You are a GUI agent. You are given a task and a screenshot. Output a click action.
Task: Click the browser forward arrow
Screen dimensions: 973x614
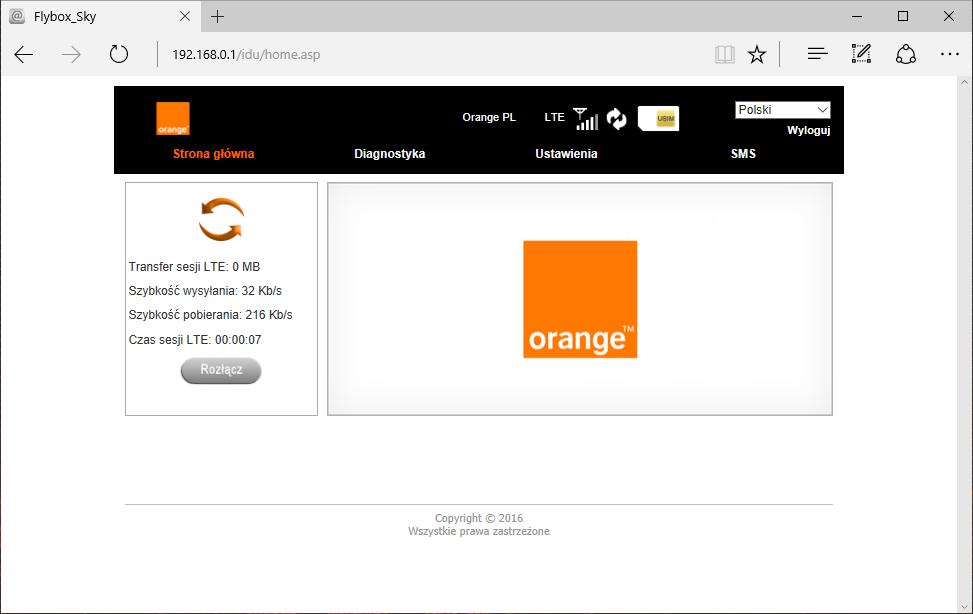71,55
